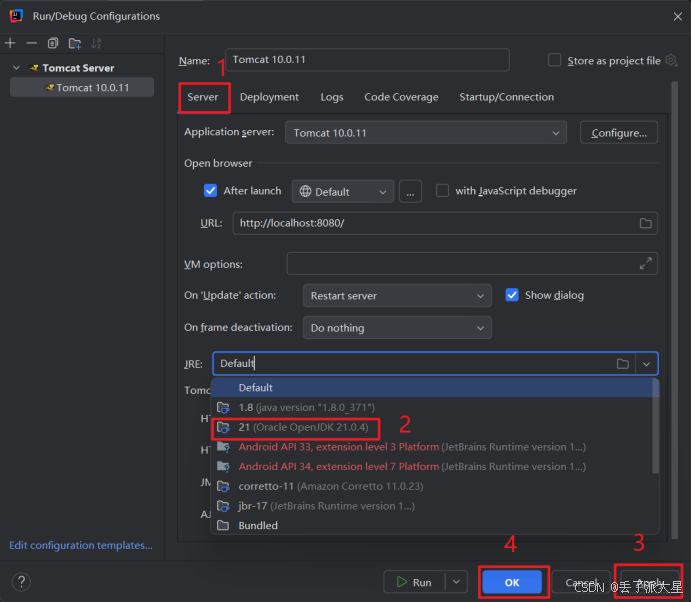Remove the selected configuration with the minus icon

tap(32, 43)
